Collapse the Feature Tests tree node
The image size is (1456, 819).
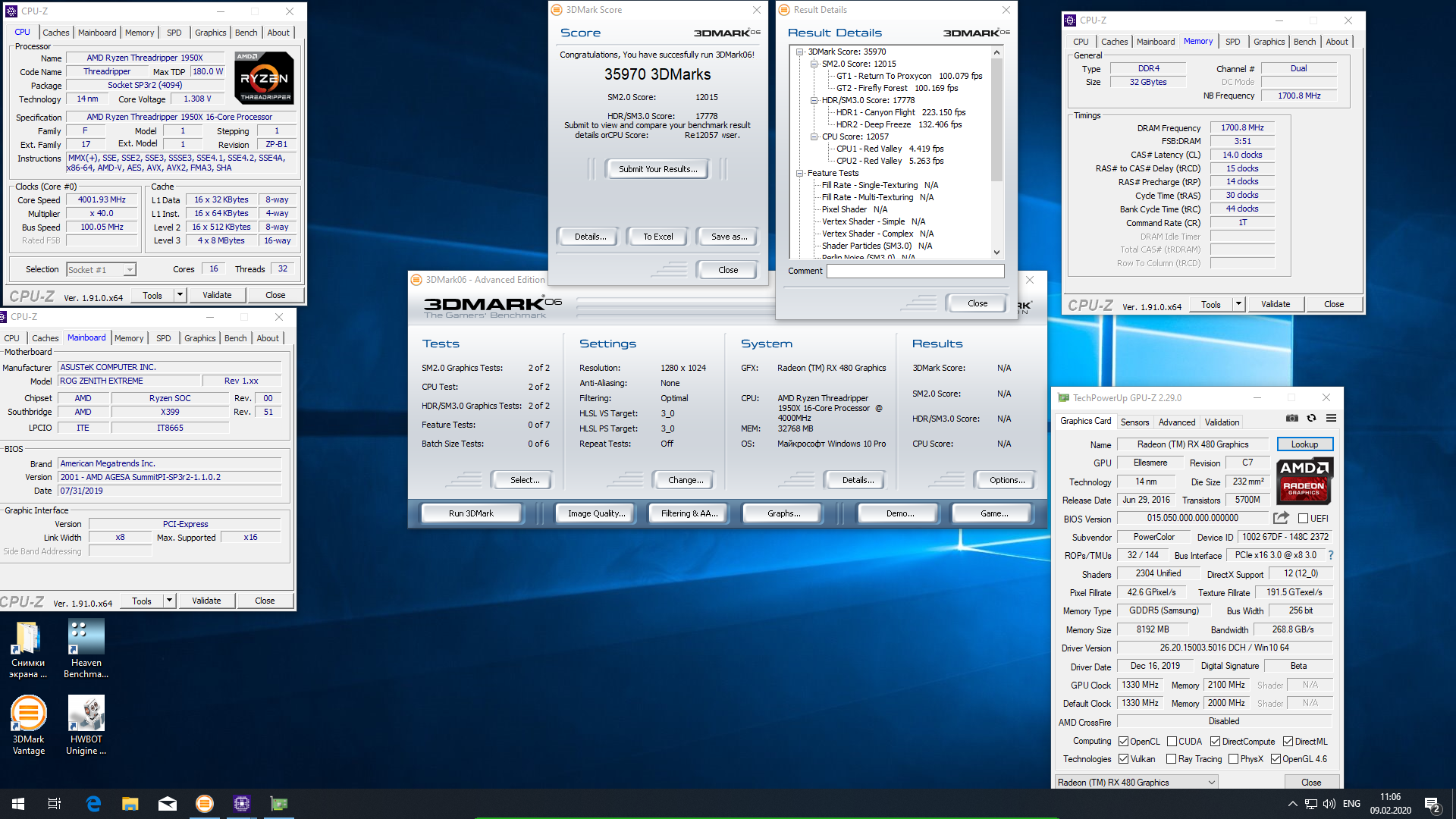pos(800,173)
